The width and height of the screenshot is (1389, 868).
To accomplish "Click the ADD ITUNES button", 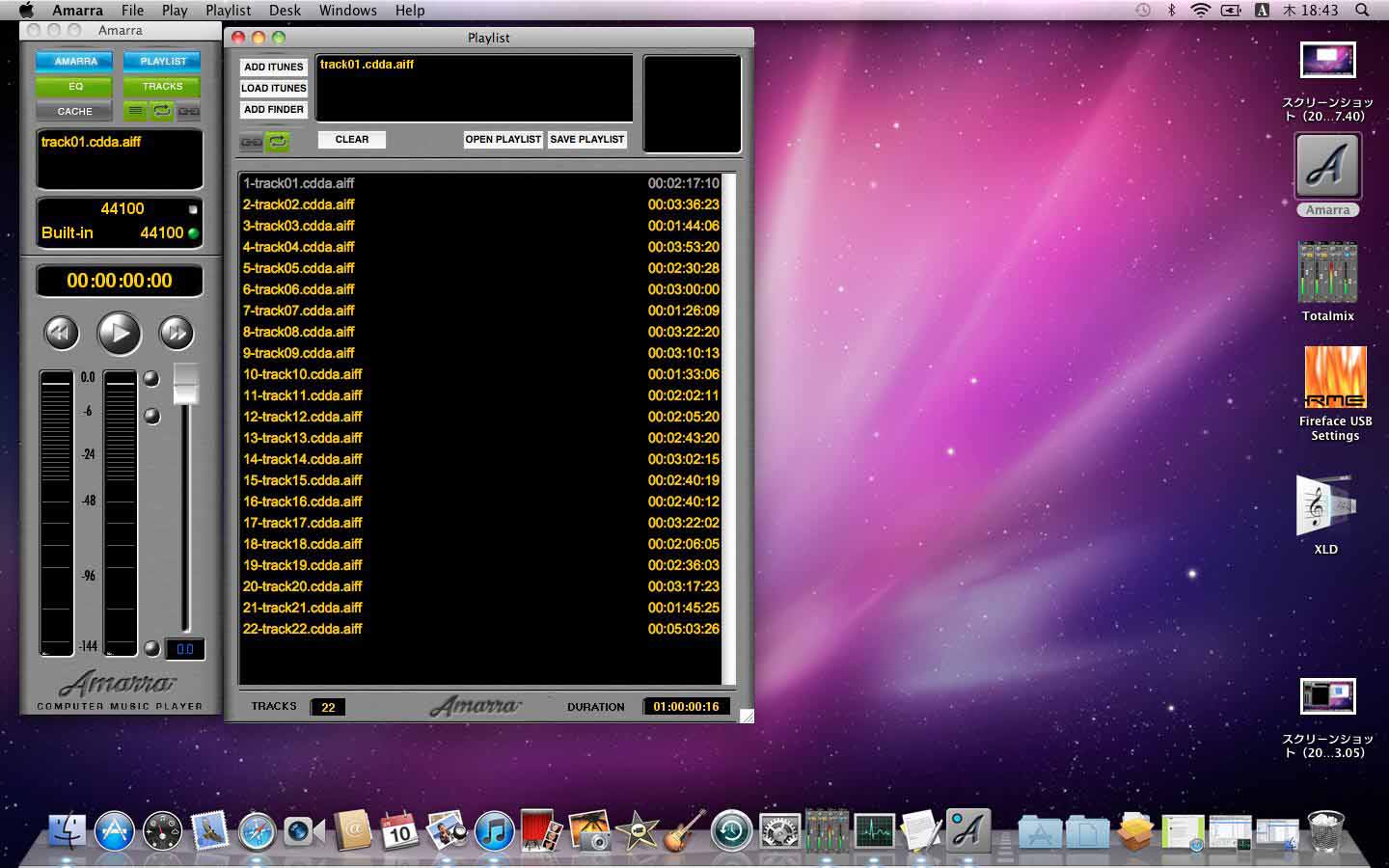I will 274,67.
